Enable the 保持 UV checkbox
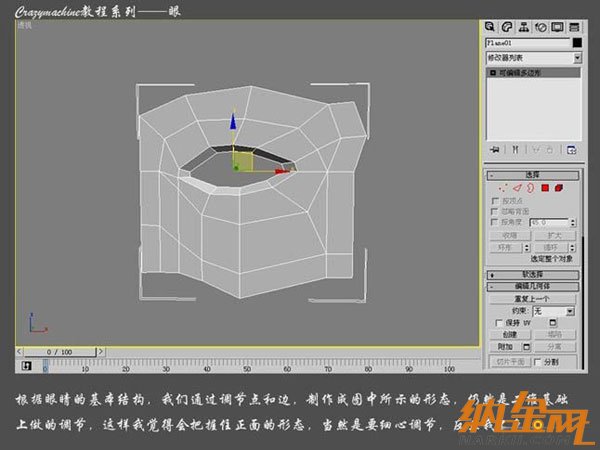 click(x=499, y=323)
